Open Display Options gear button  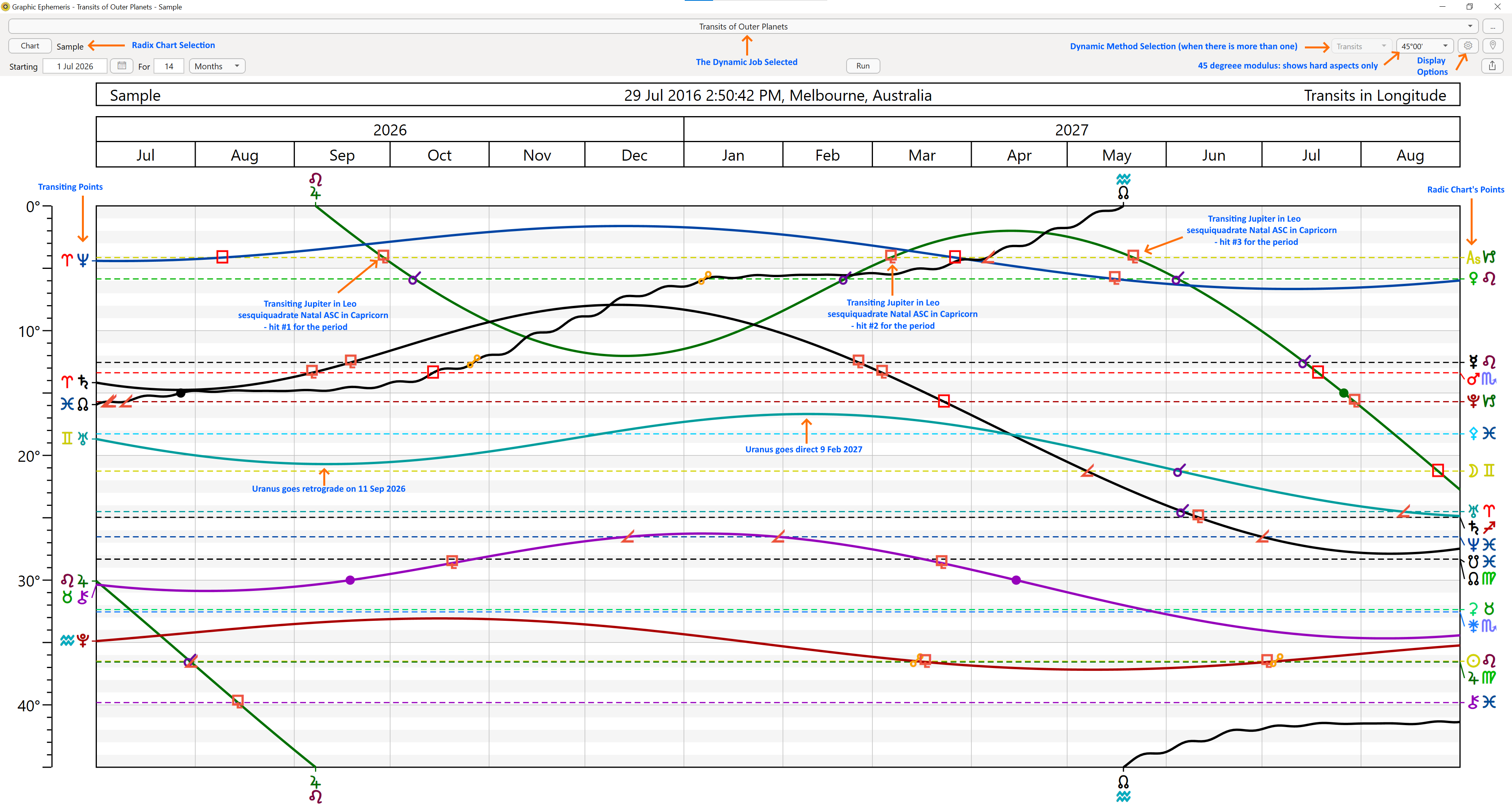tap(1468, 46)
